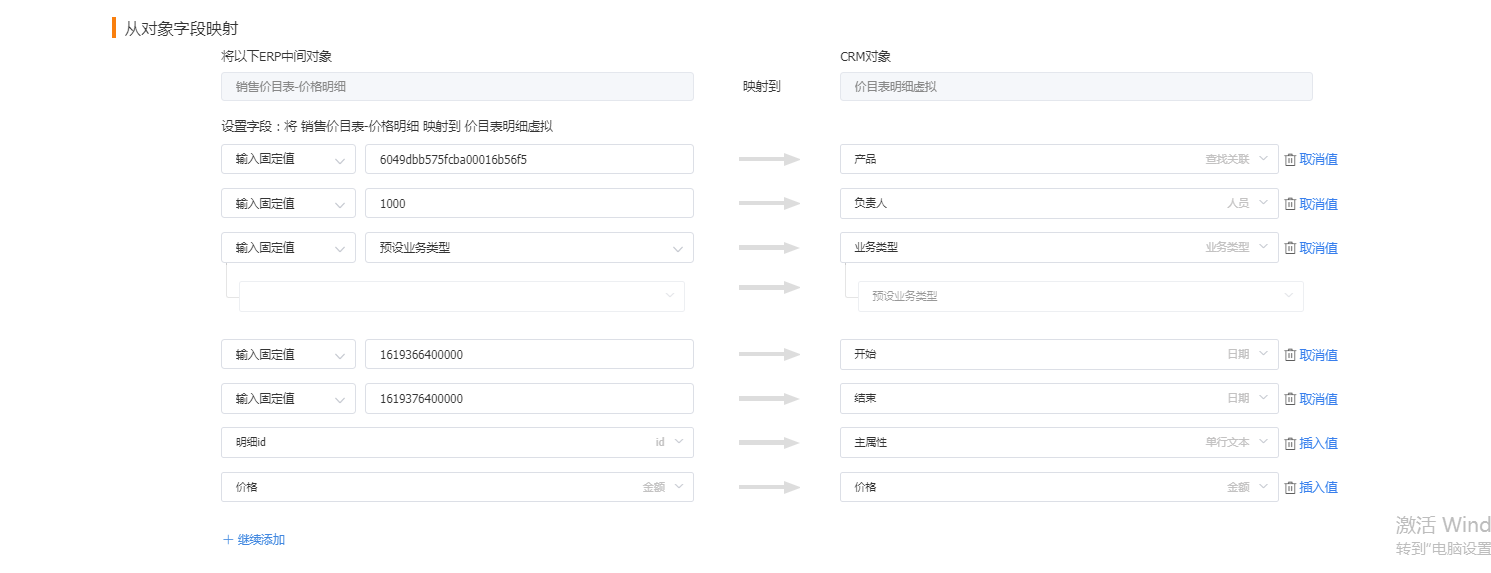The width and height of the screenshot is (1491, 573).
Task: Open the 明细id source field dropdown
Action: pos(457,442)
